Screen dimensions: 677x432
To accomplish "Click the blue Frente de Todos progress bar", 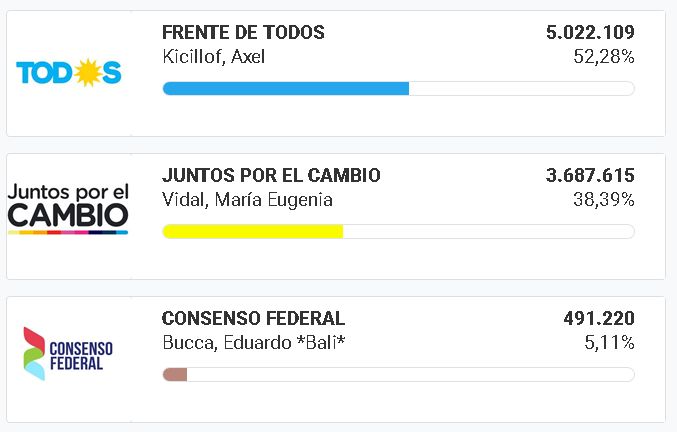I will (x=286, y=89).
